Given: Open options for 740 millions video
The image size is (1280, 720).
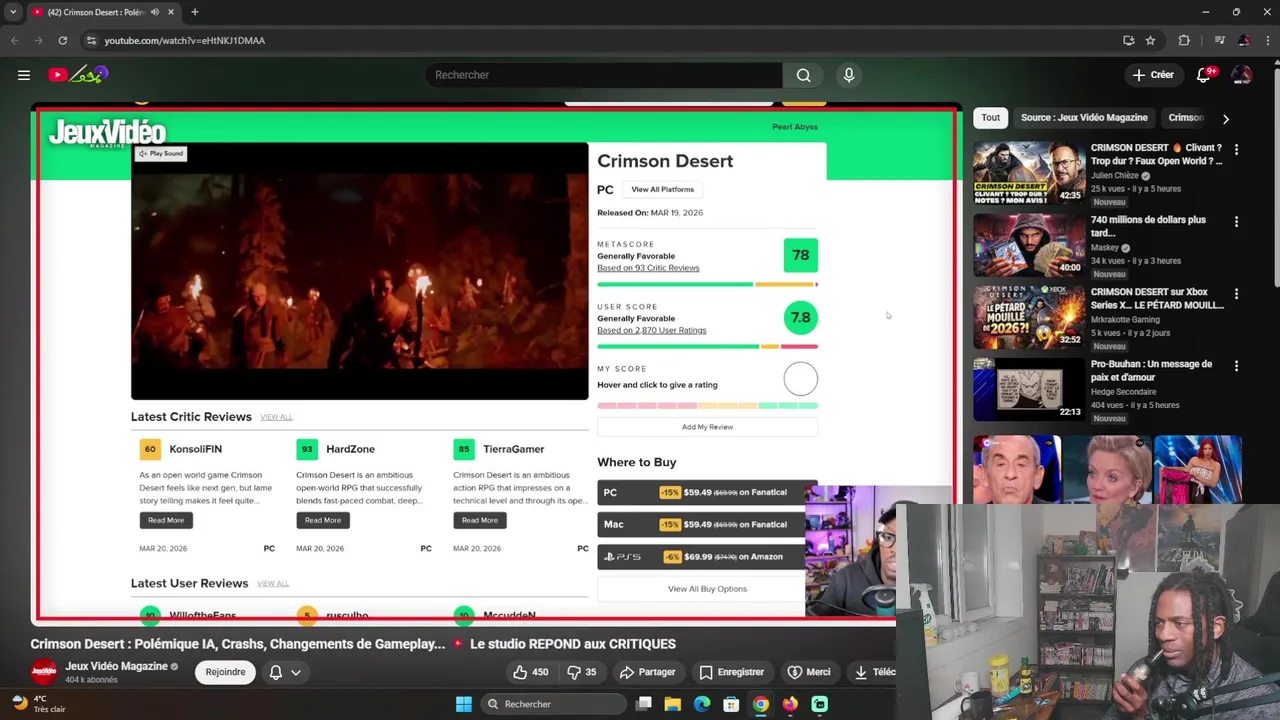Looking at the screenshot, I should click(1237, 222).
